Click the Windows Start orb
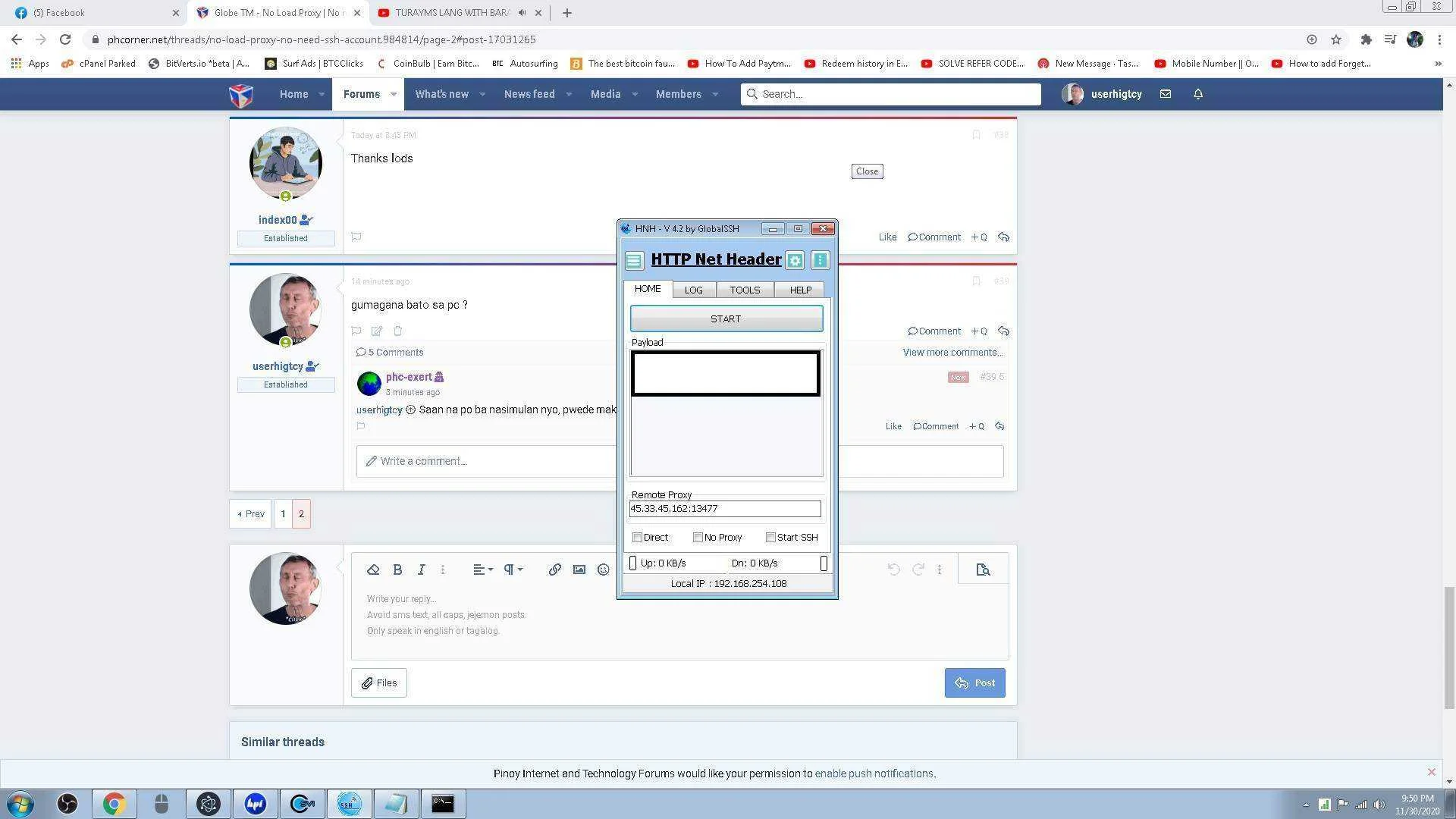 coord(20,804)
